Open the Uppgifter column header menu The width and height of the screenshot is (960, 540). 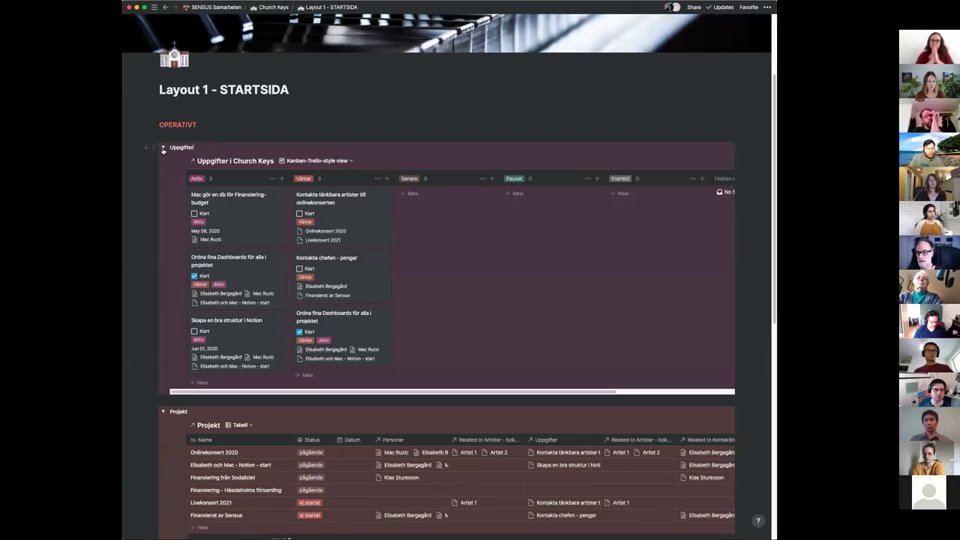[542, 440]
